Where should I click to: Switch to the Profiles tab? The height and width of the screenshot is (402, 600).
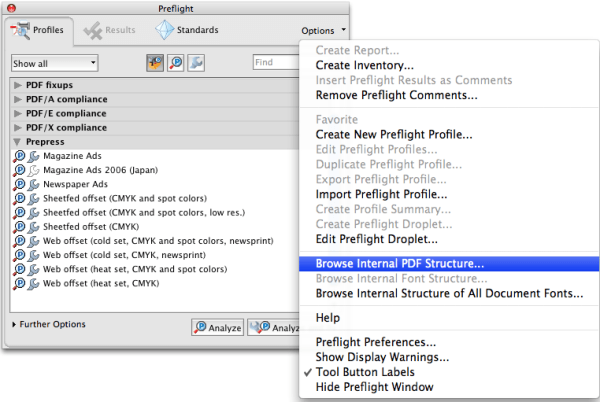point(37,30)
